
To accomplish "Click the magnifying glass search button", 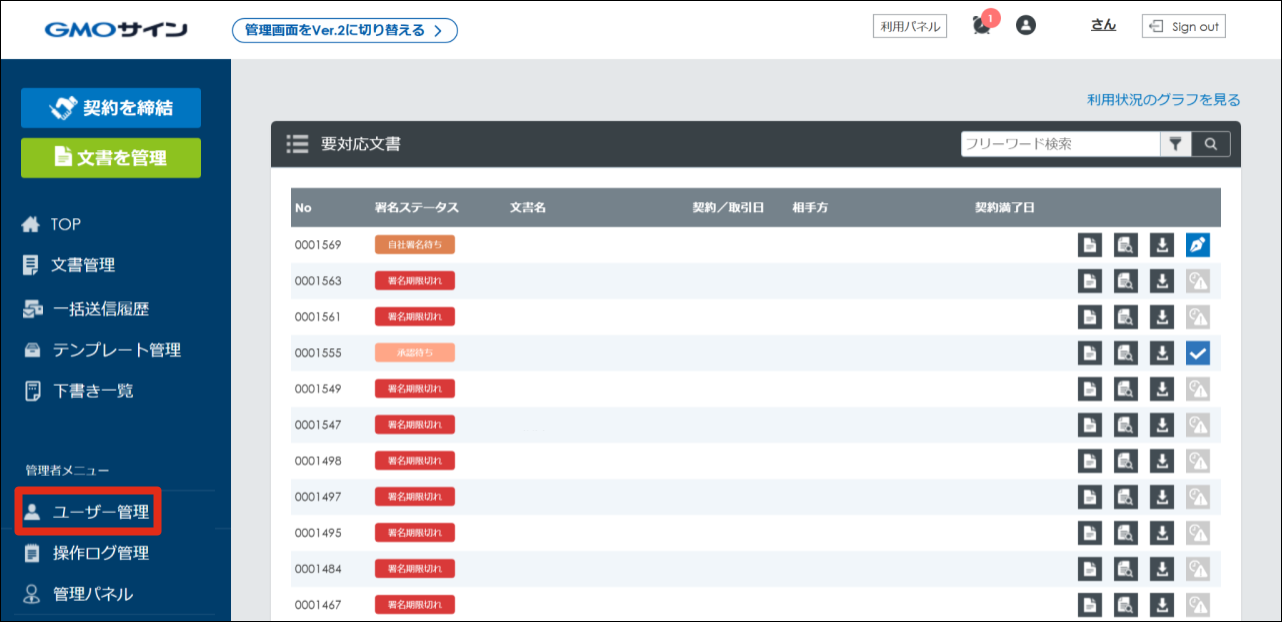I will point(1210,144).
